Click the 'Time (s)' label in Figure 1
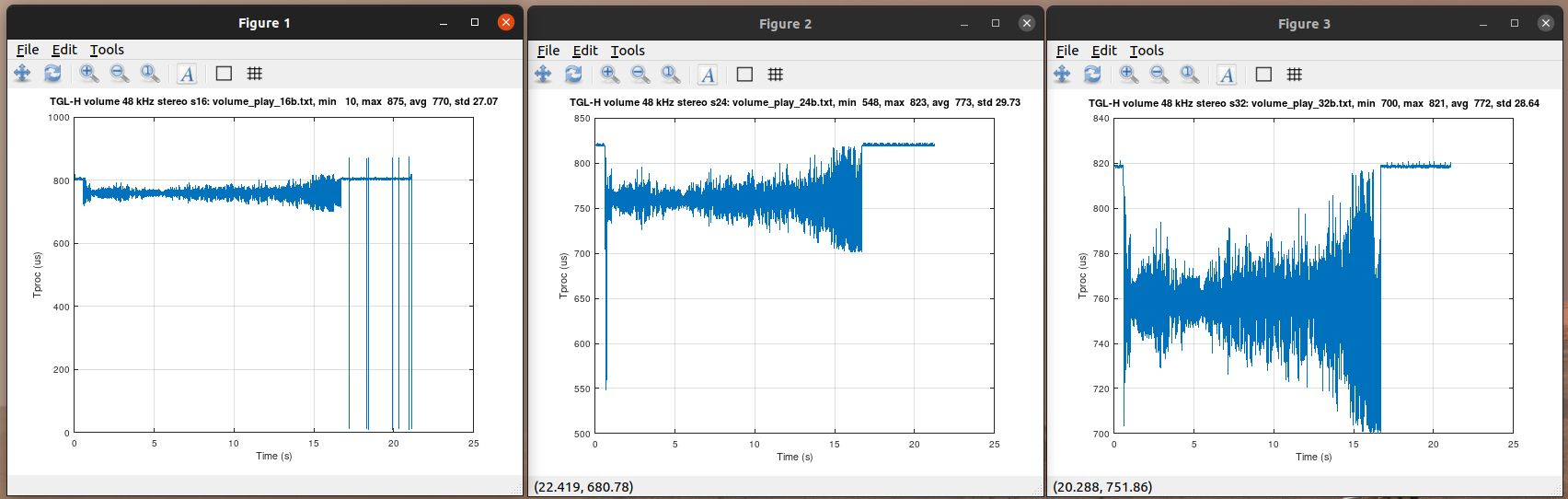Image resolution: width=1568 pixels, height=499 pixels. pos(273,456)
